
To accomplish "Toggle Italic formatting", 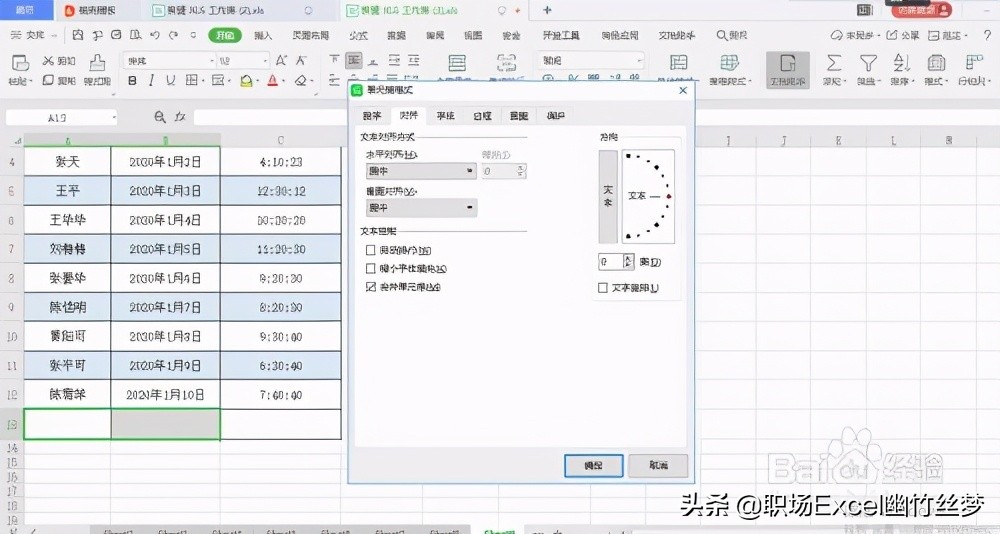I will coord(151,80).
